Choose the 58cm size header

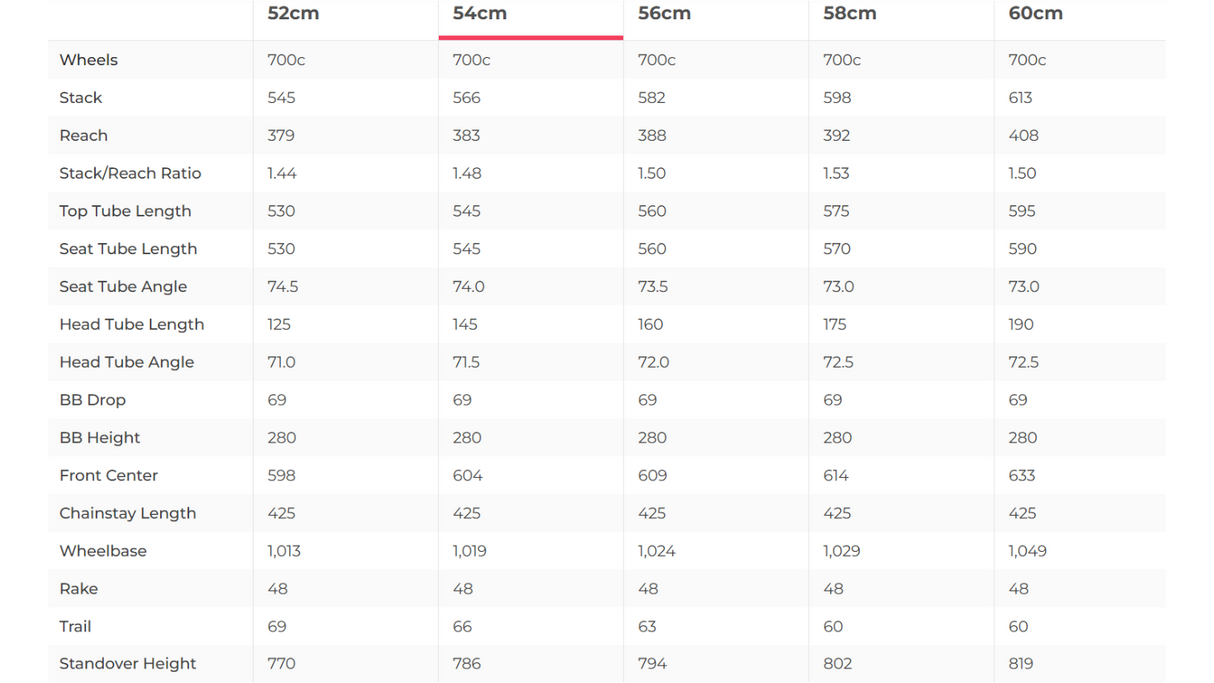tap(850, 14)
